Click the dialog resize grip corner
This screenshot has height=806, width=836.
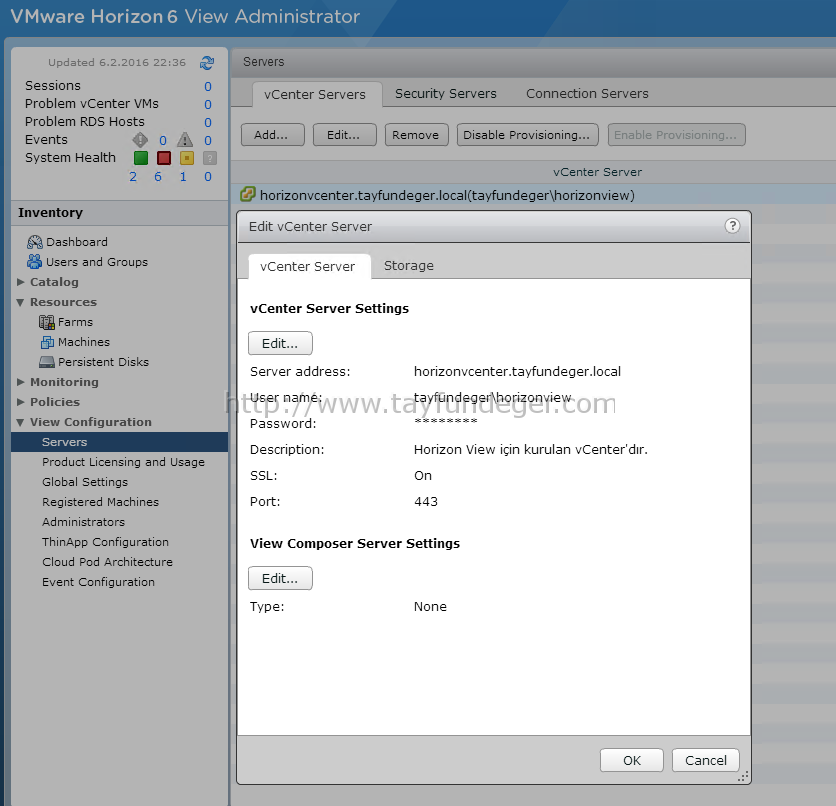[743, 776]
